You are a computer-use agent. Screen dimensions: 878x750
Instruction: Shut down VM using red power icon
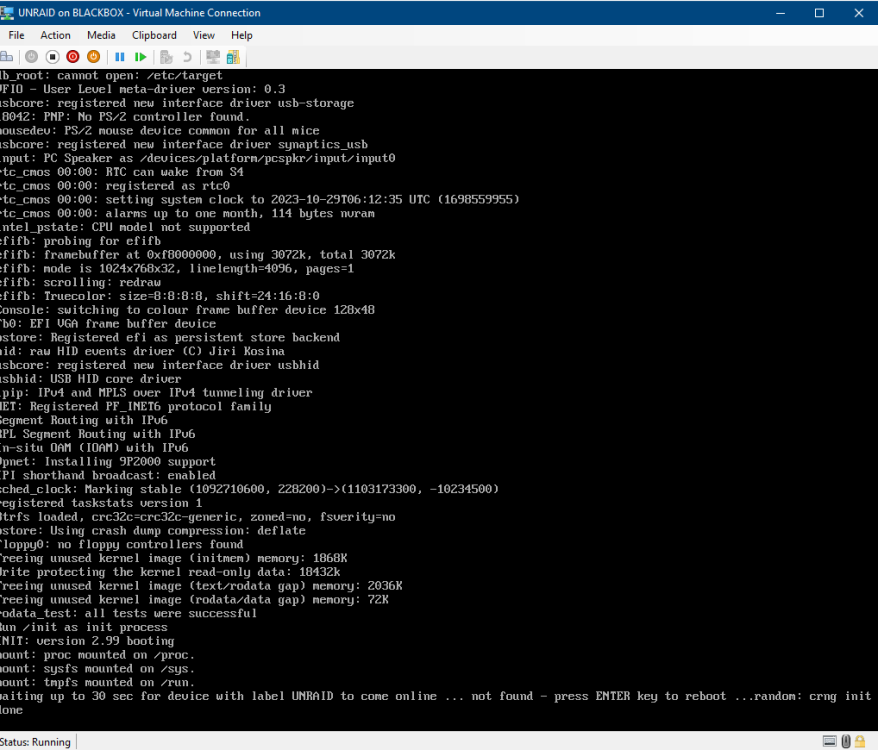[73, 57]
